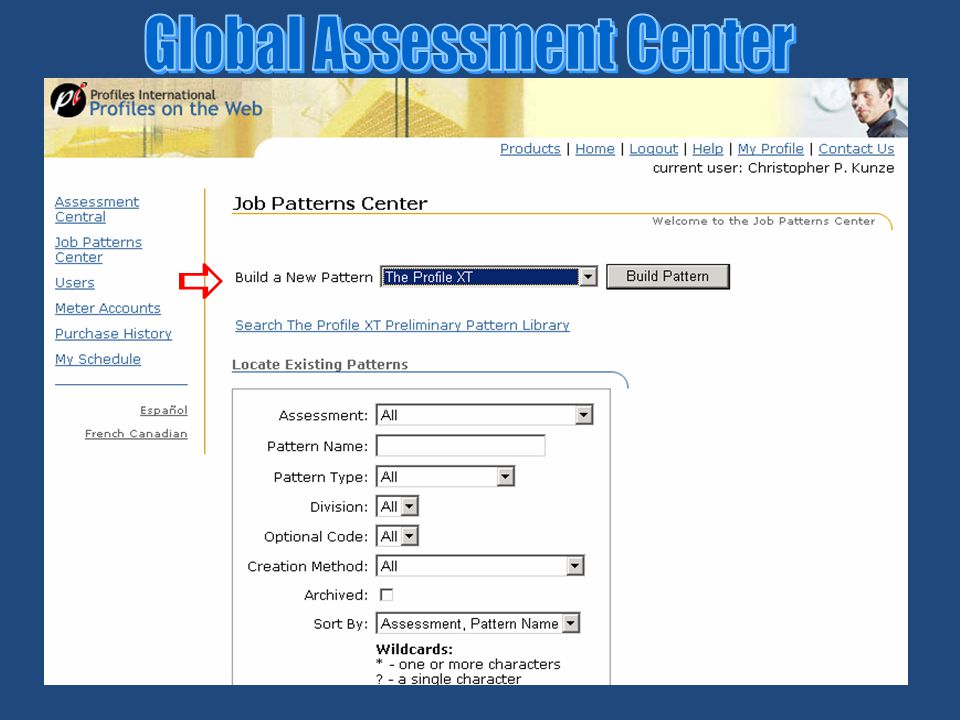Click the current user name text
The width and height of the screenshot is (960, 720).
tap(820, 168)
